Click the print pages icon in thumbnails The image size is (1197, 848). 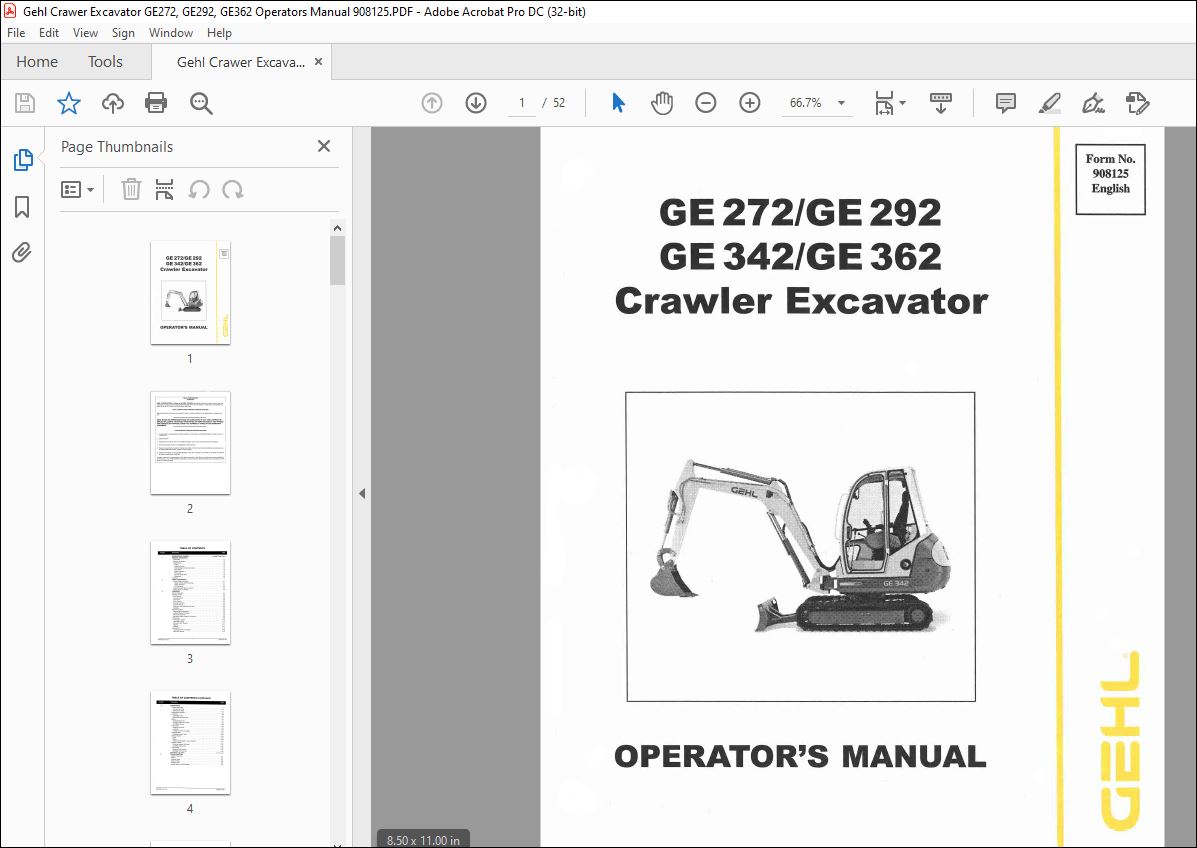[164, 189]
